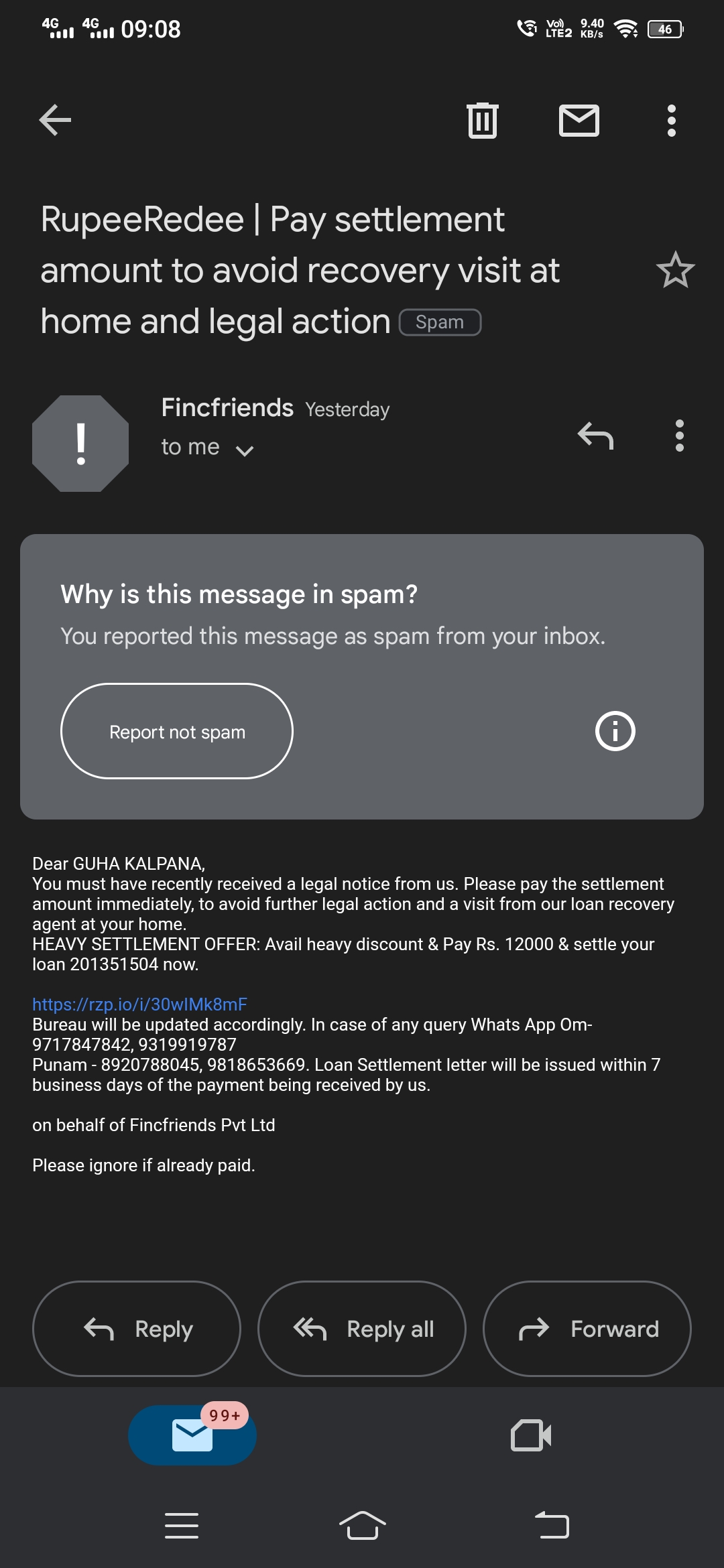This screenshot has width=724, height=1568.
Task: Tap the back arrow to leave email
Action: click(x=56, y=121)
